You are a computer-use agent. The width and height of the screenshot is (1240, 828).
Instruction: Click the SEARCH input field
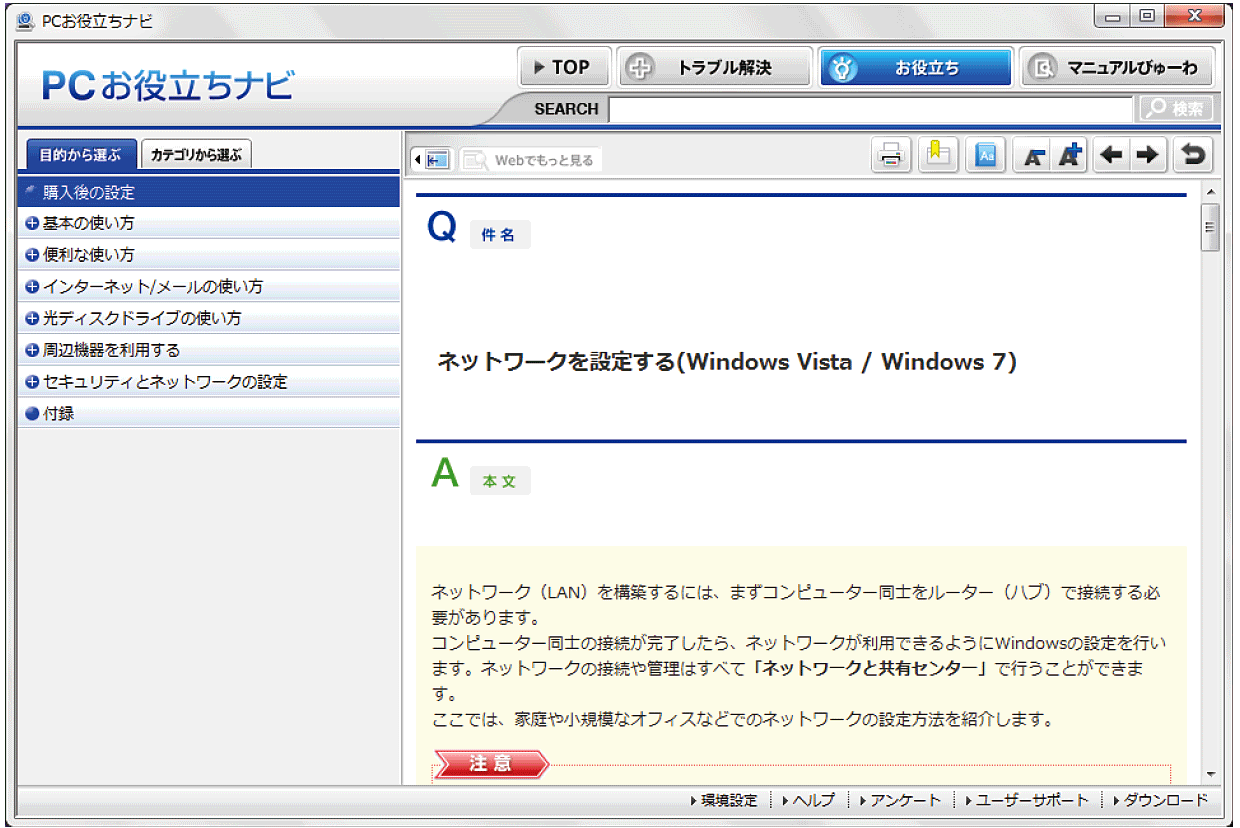click(870, 109)
